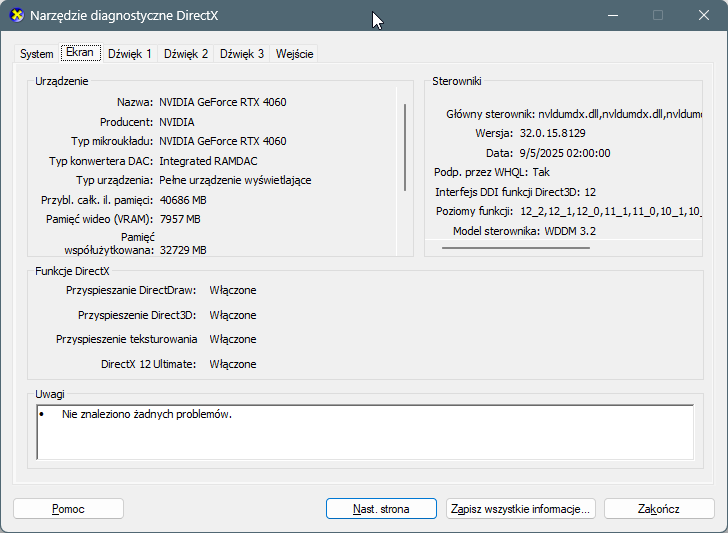Open the Dźwięk 1 tab
Viewport: 728px width, 533px height.
(130, 54)
